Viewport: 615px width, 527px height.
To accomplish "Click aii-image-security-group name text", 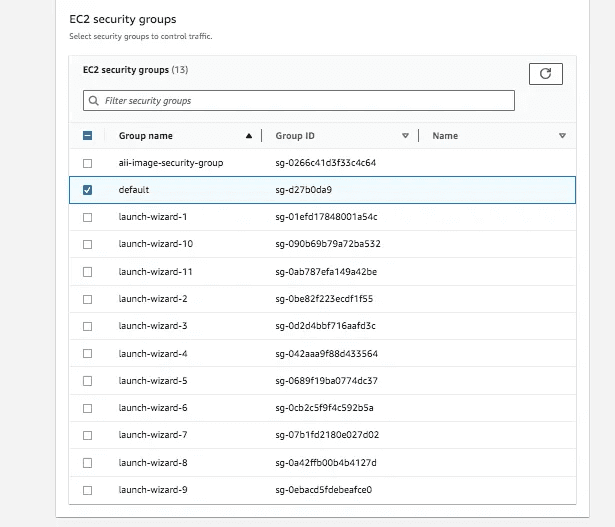I will [171, 163].
